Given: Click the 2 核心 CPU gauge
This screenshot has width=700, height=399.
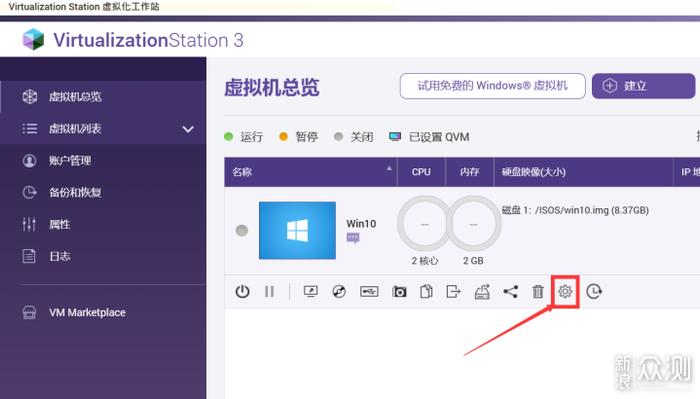Looking at the screenshot, I should coord(425,224).
